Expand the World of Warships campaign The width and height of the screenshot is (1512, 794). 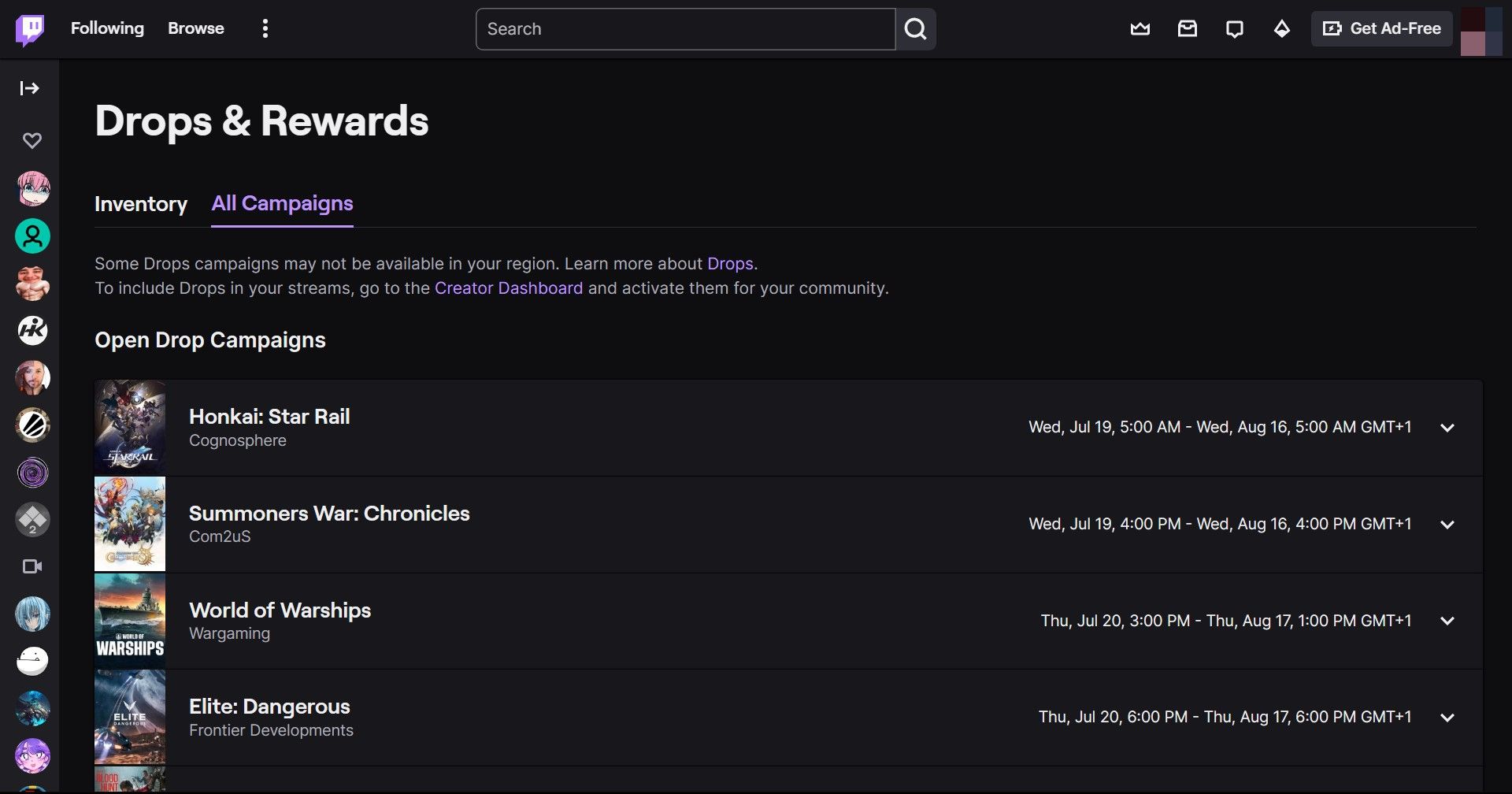[1448, 620]
